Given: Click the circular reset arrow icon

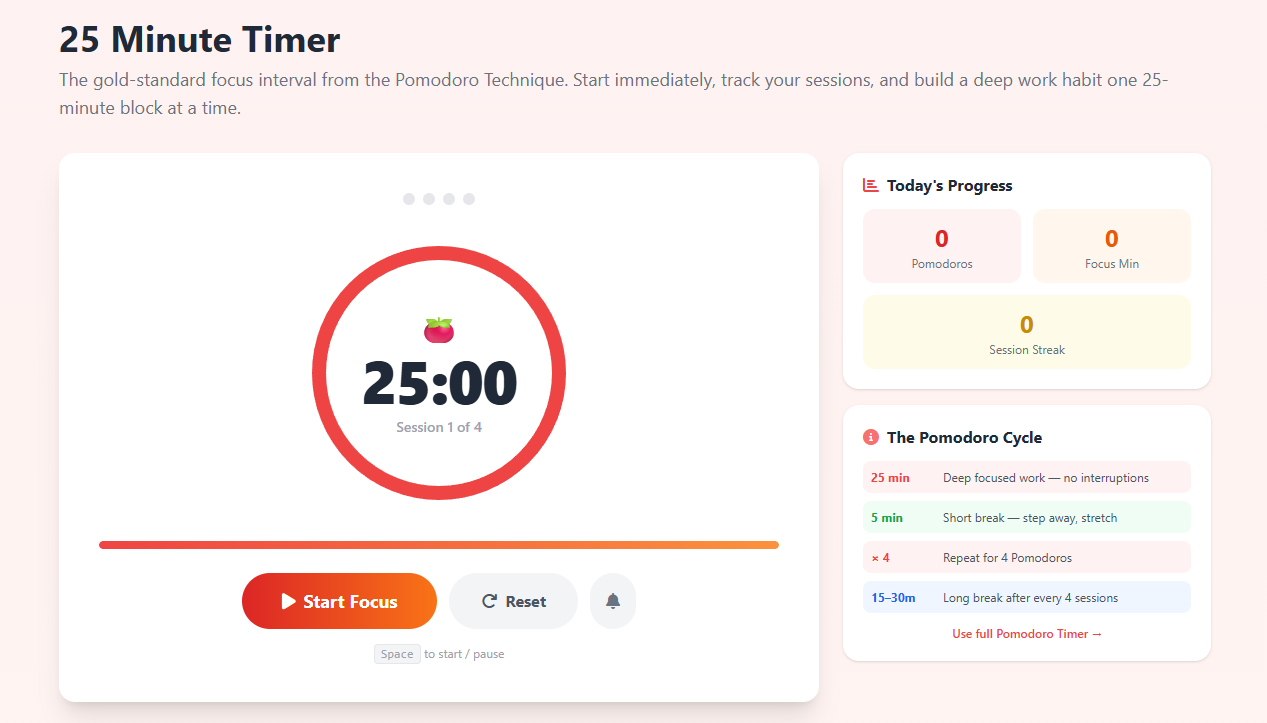Looking at the screenshot, I should [487, 600].
